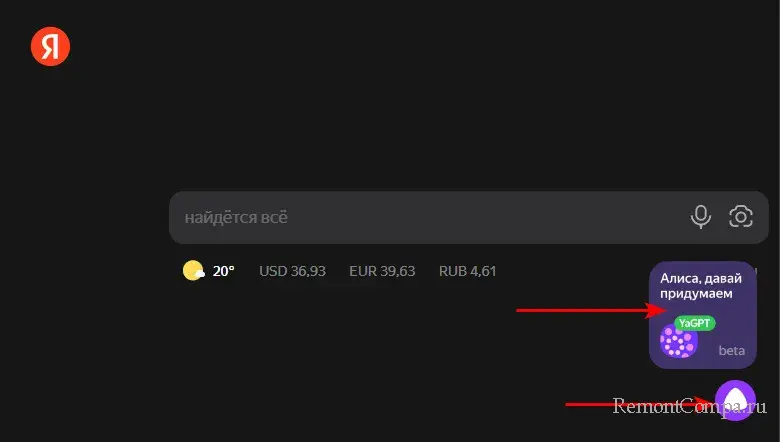The image size is (780, 442).
Task: Click the purple dotted ball in Alice card
Action: [x=678, y=341]
